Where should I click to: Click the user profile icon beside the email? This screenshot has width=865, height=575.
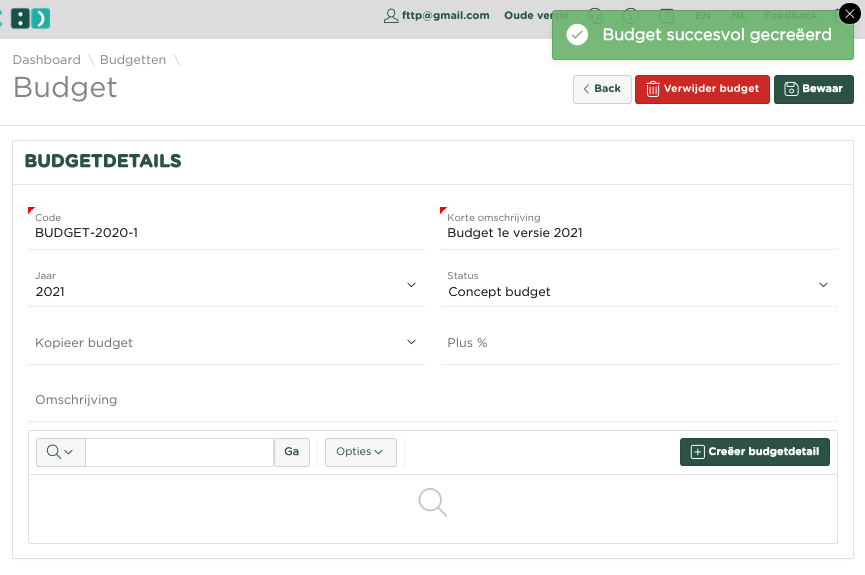coord(391,16)
